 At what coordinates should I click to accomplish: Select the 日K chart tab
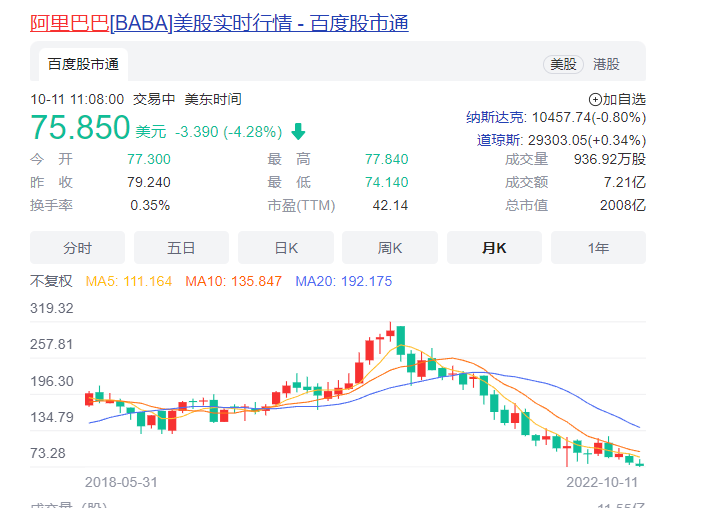coord(286,248)
